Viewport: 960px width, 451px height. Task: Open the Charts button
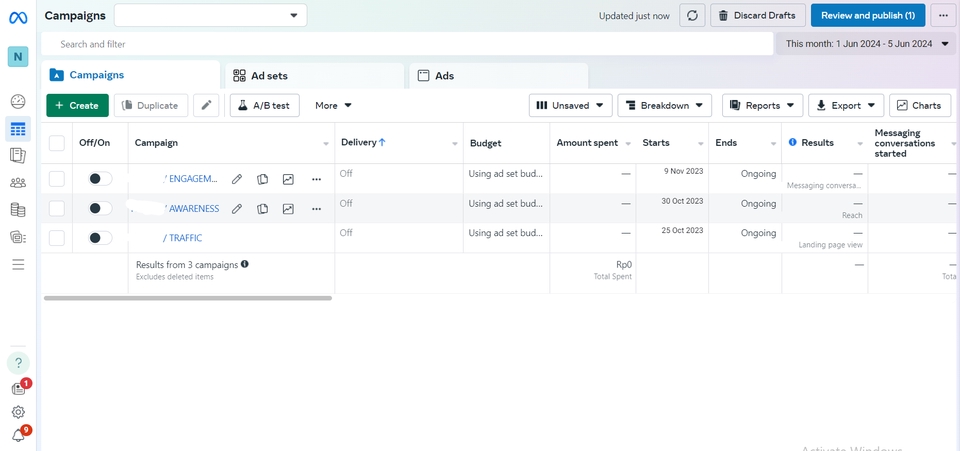tap(920, 105)
